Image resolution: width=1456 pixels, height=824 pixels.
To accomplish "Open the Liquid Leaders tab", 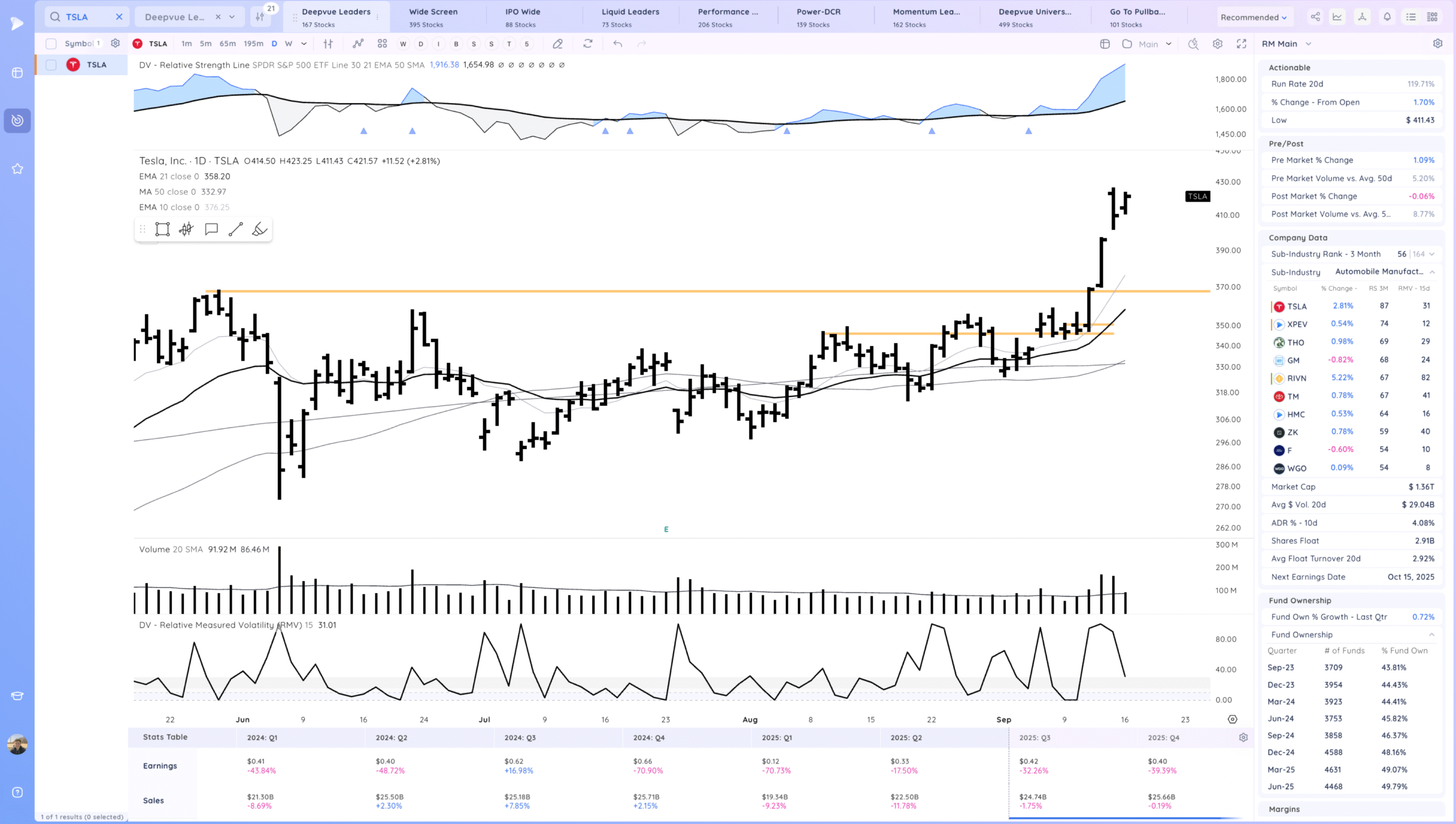I will [x=630, y=17].
